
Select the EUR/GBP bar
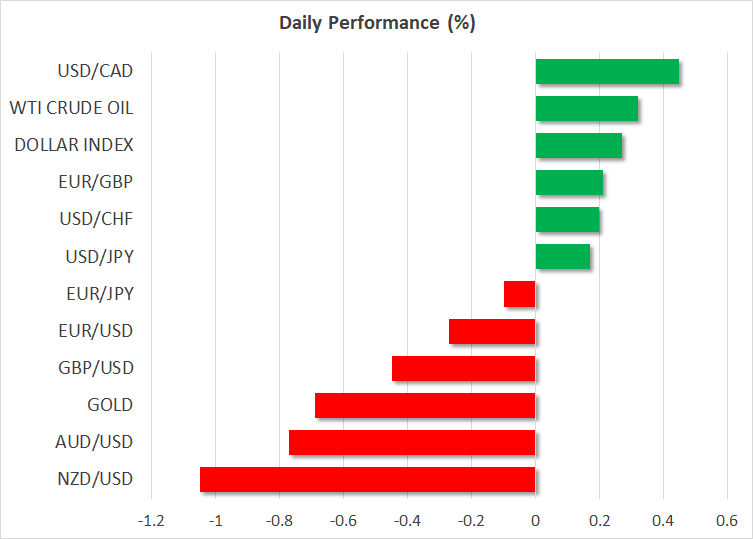click(569, 183)
